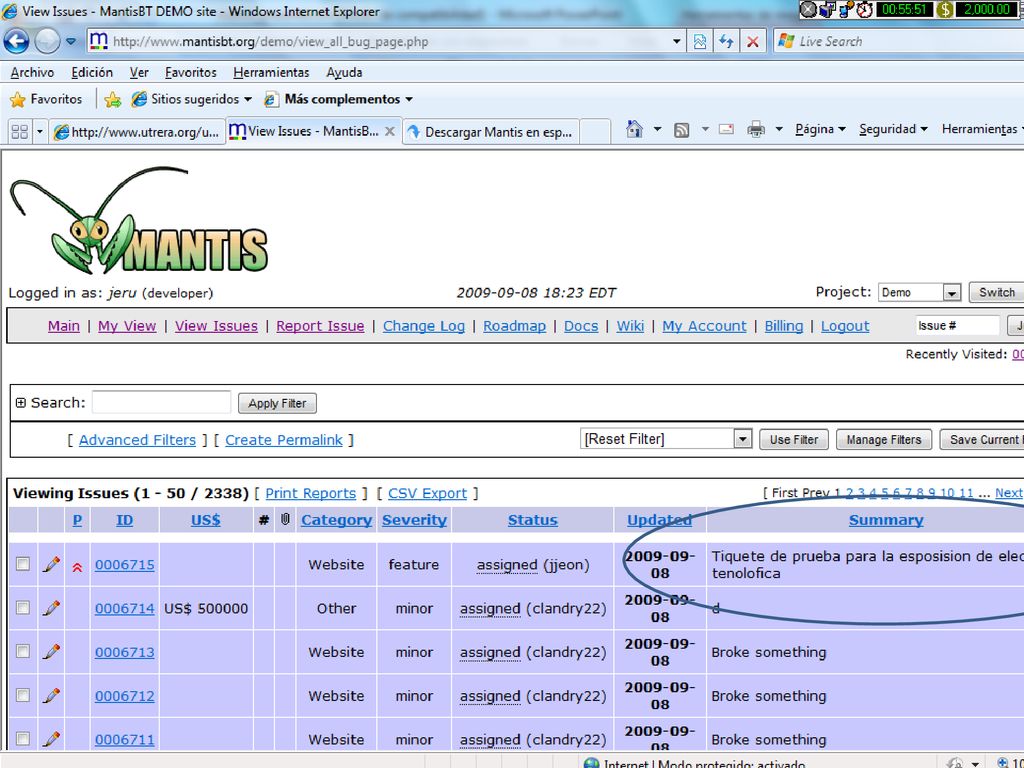Click the RSS feeds icon
Viewport: 1024px width, 768px height.
tap(681, 130)
